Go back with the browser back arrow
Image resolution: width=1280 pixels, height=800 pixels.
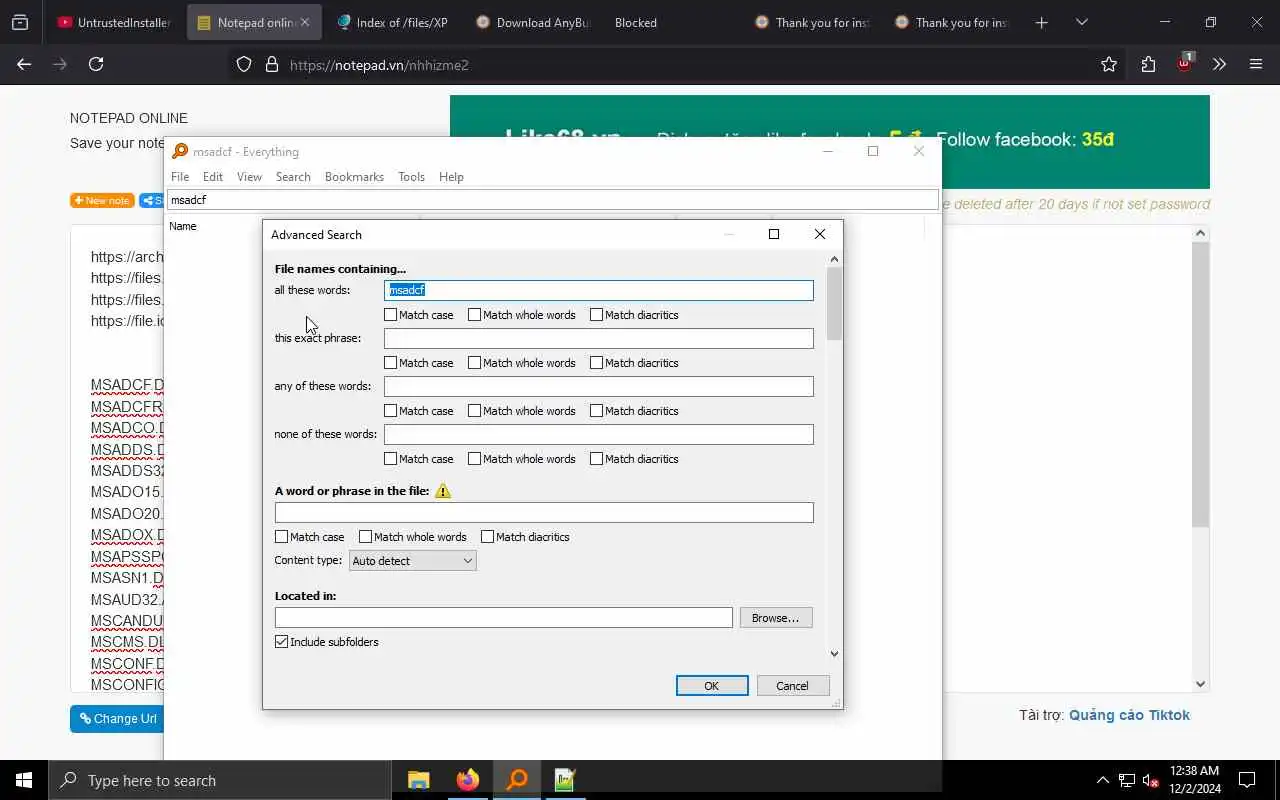click(24, 64)
